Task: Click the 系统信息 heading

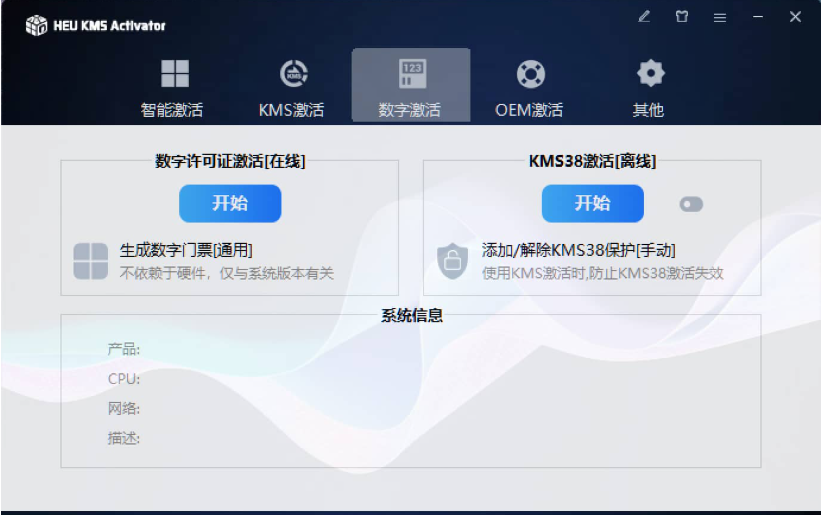Action: tap(412, 316)
